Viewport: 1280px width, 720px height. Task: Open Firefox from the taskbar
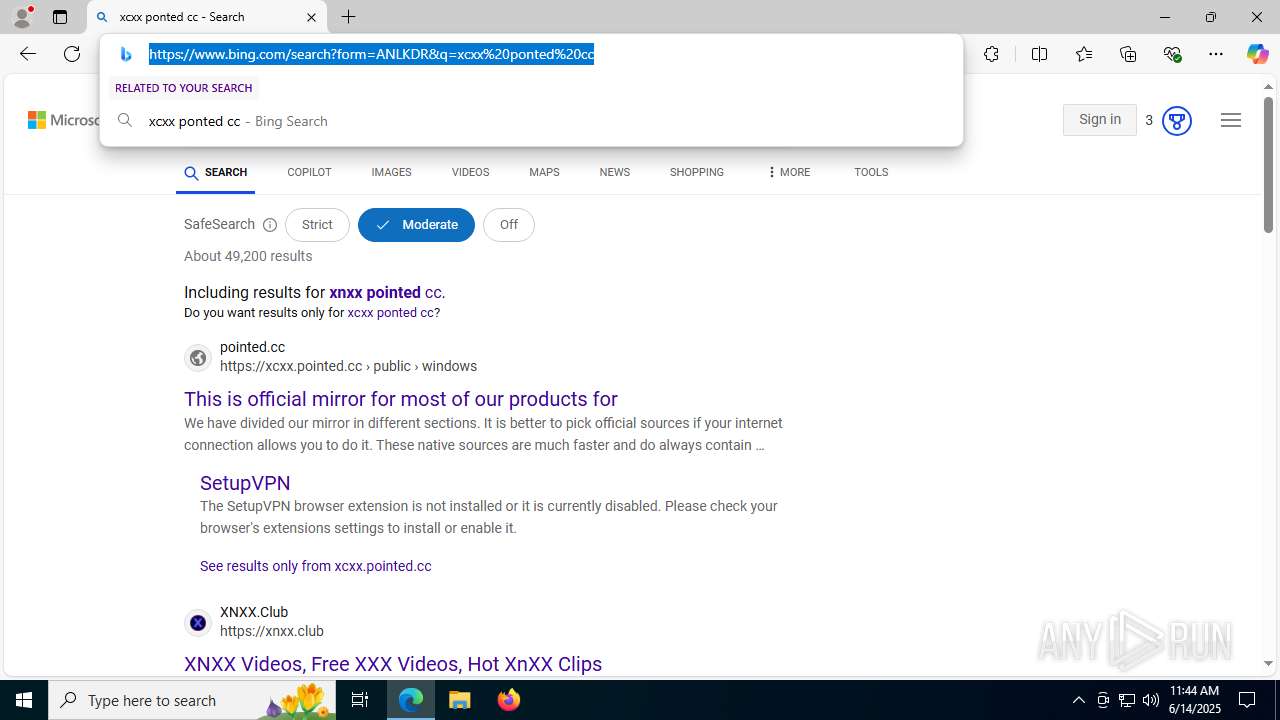tap(509, 700)
